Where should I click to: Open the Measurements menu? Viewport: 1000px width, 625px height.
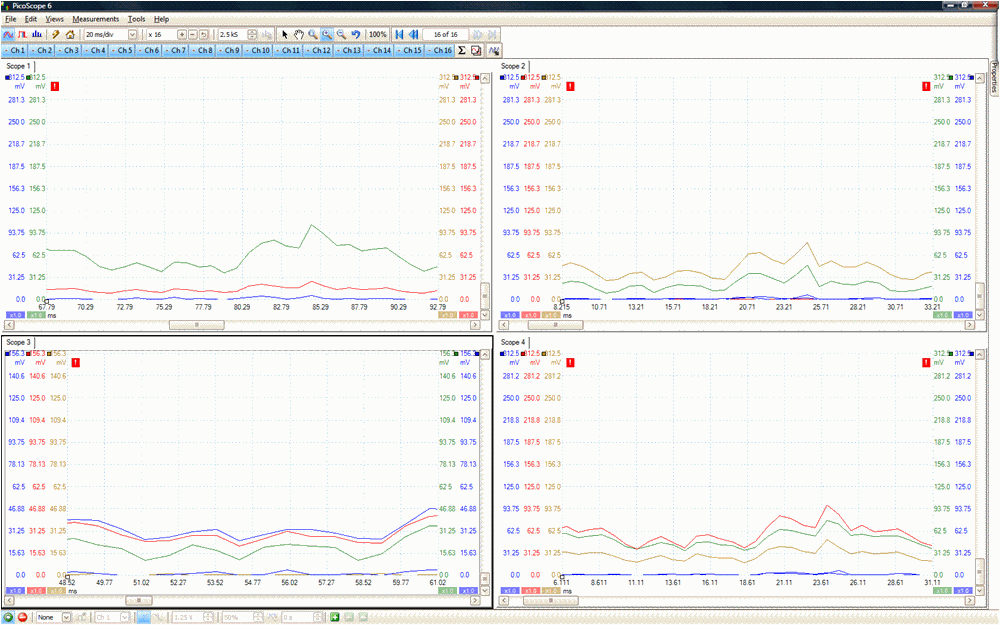(95, 19)
